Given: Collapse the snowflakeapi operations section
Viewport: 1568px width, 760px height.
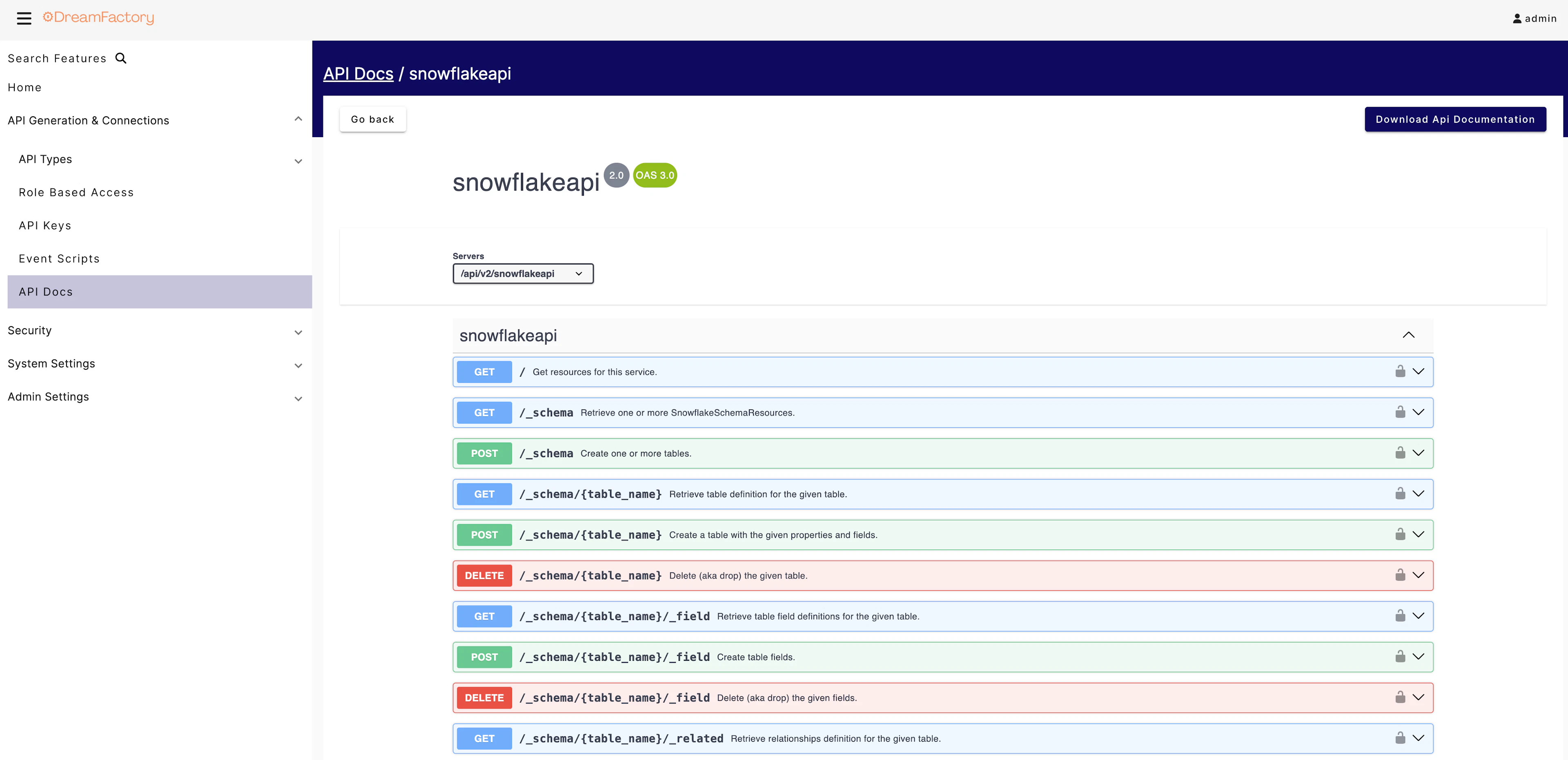Looking at the screenshot, I should [x=1409, y=335].
